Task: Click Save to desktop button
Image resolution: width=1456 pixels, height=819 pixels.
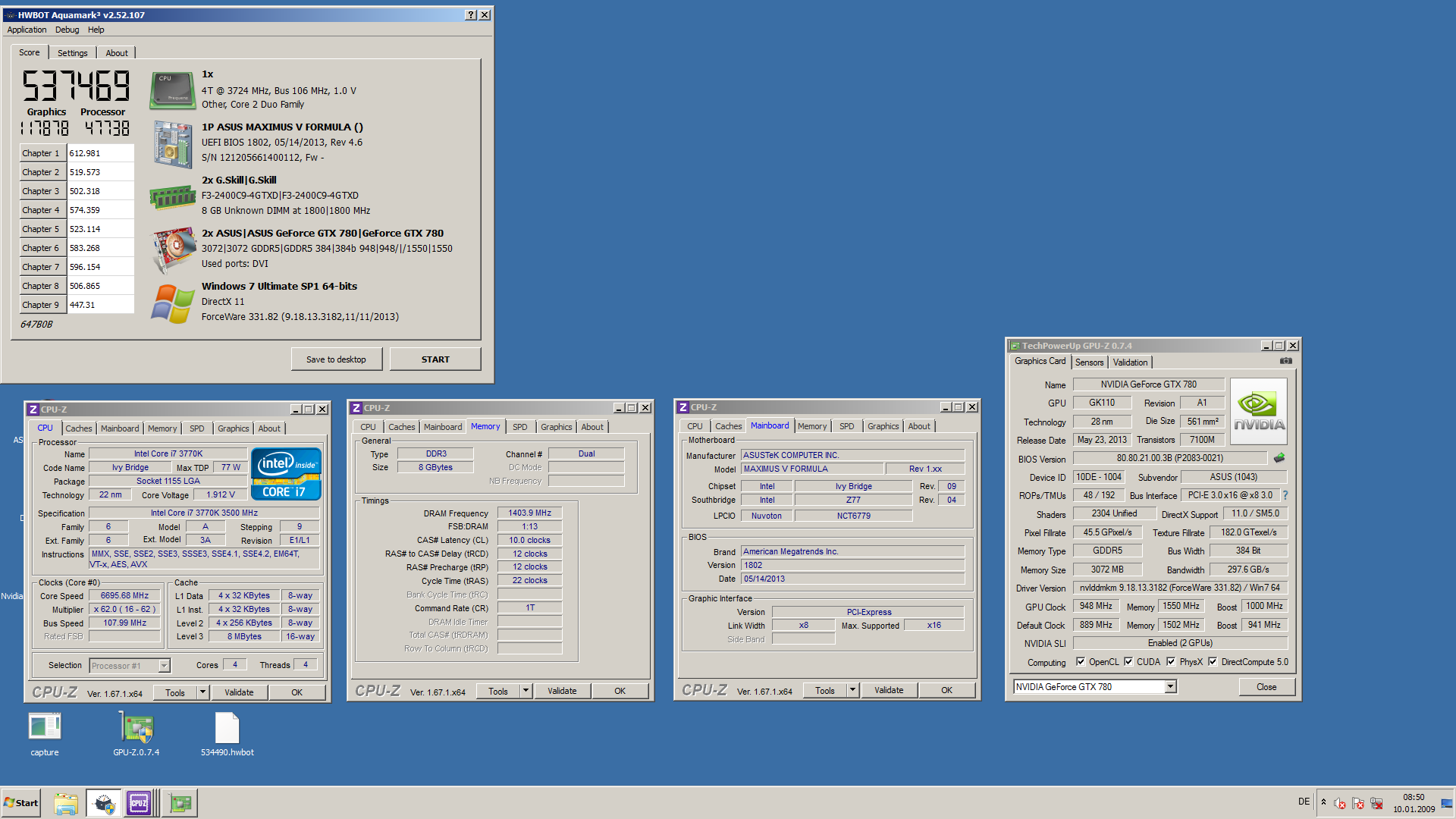Action: pos(336,359)
